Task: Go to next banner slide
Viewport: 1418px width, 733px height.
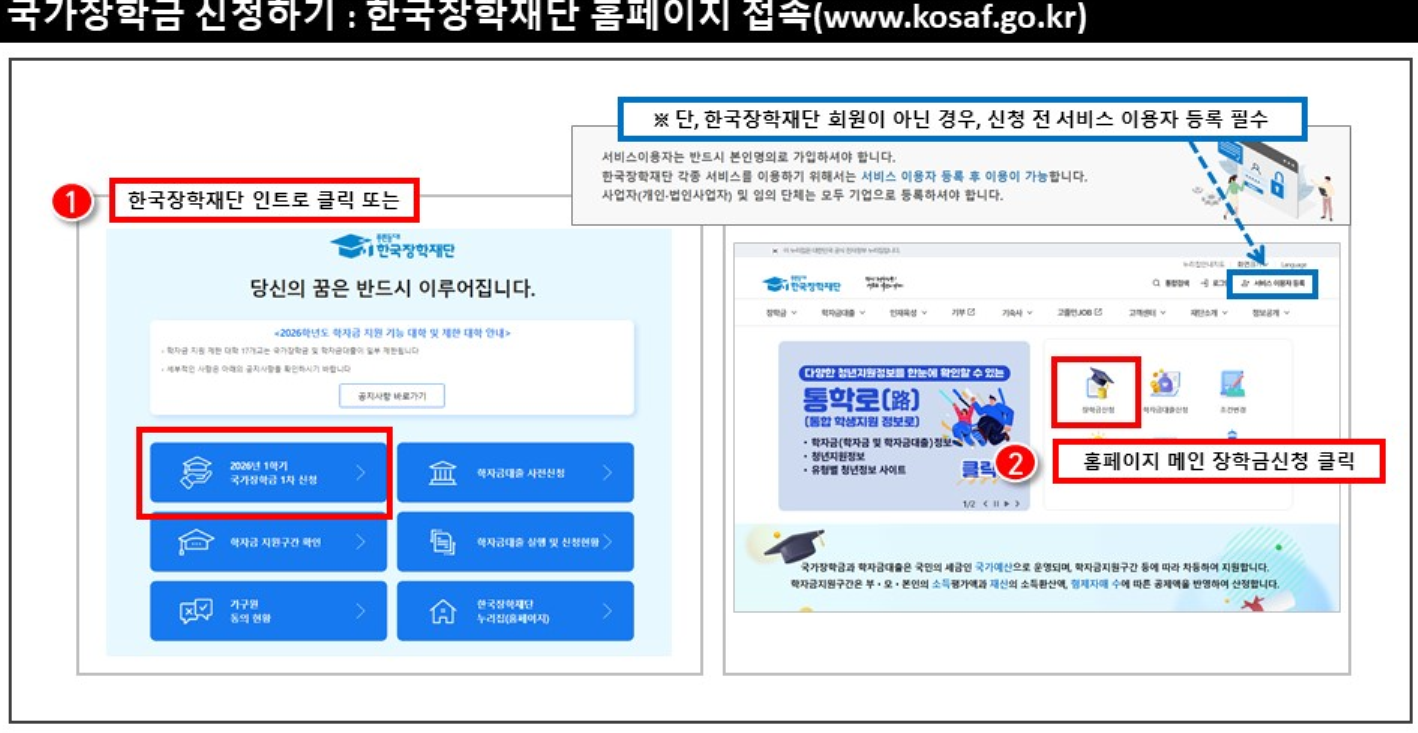Action: (1017, 504)
